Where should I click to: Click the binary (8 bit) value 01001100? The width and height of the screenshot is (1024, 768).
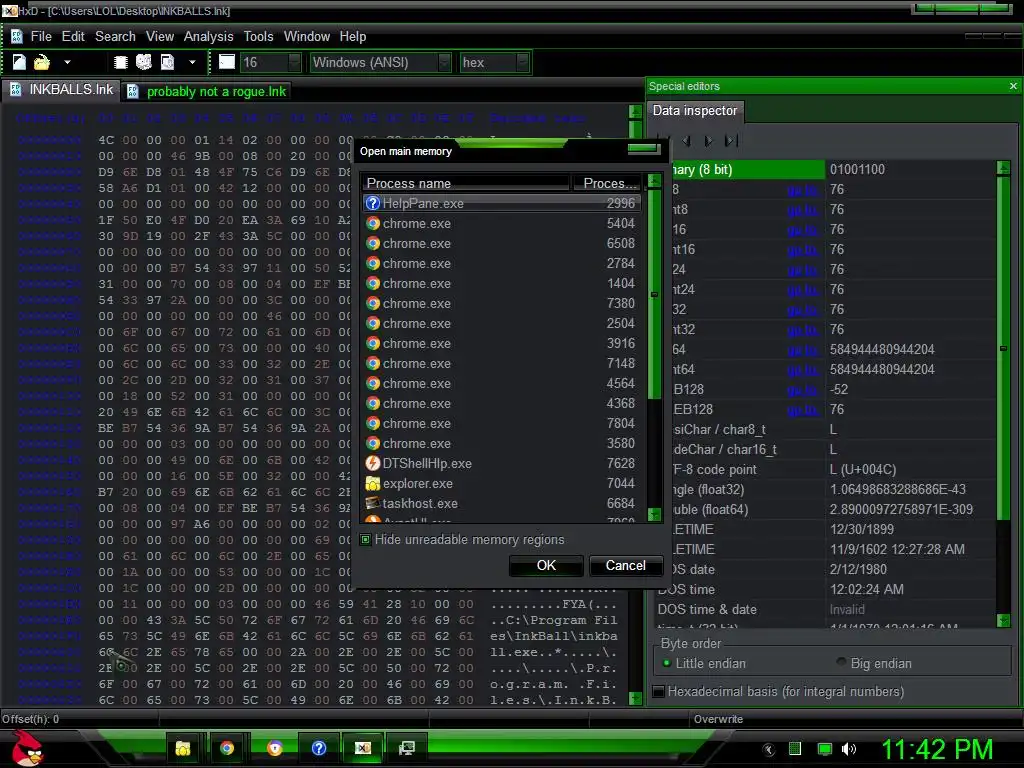[x=857, y=170]
